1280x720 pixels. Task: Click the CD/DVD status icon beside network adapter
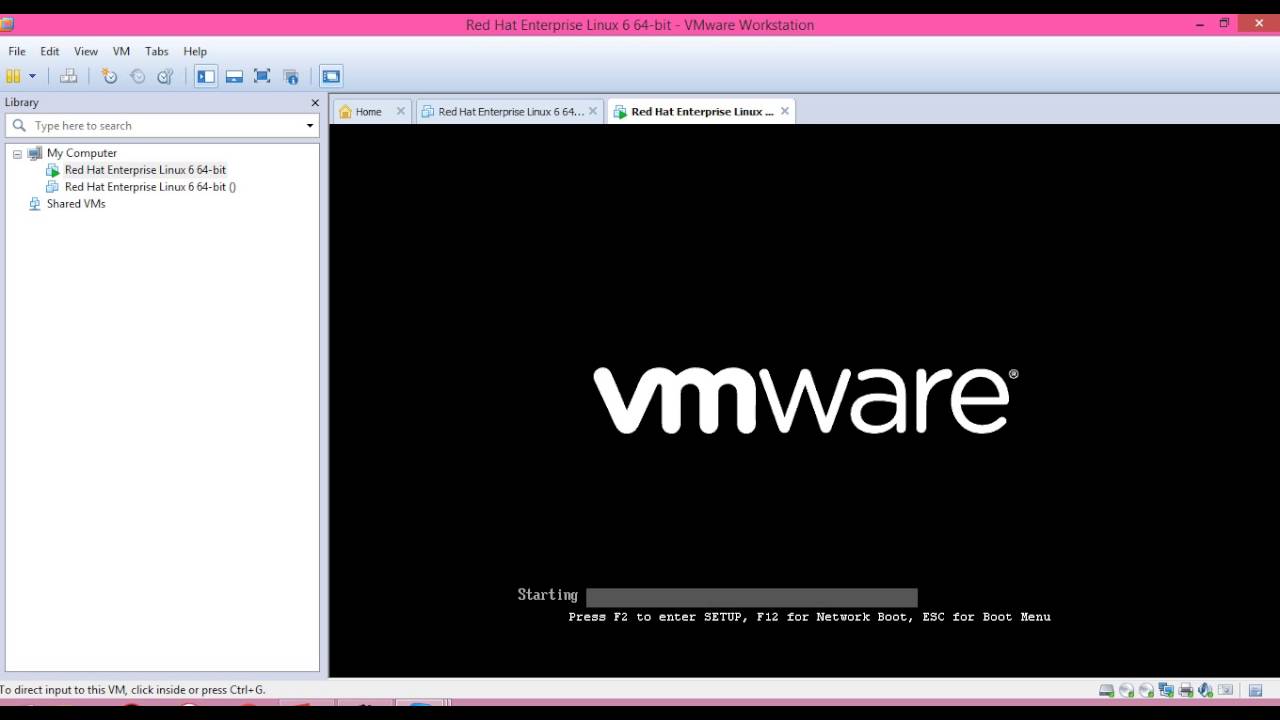(1146, 690)
